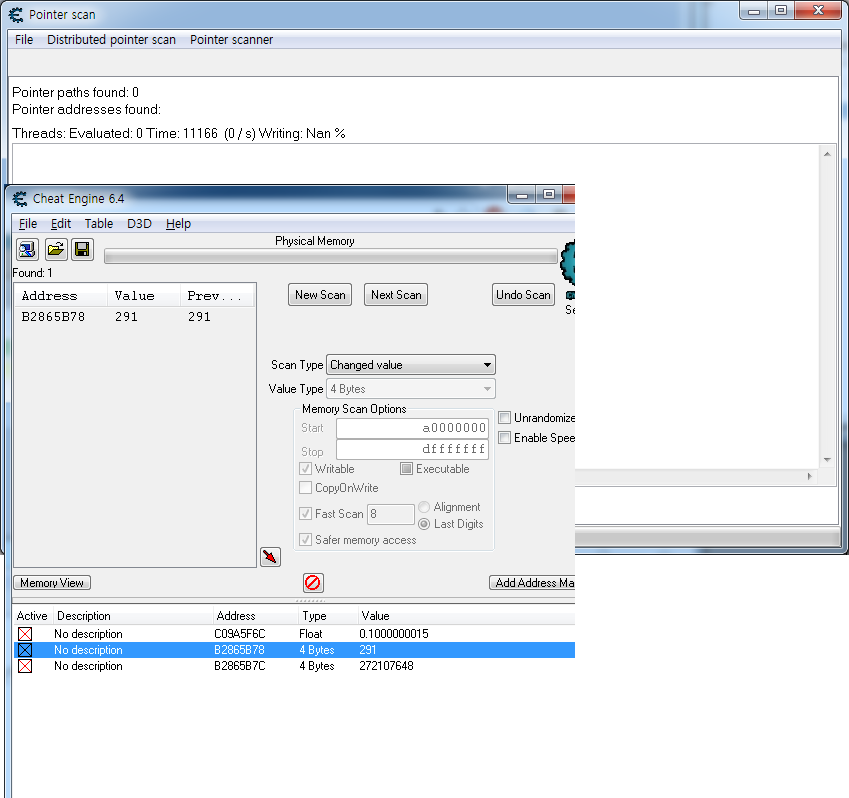Click the Physical Memory label

pyautogui.click(x=315, y=241)
